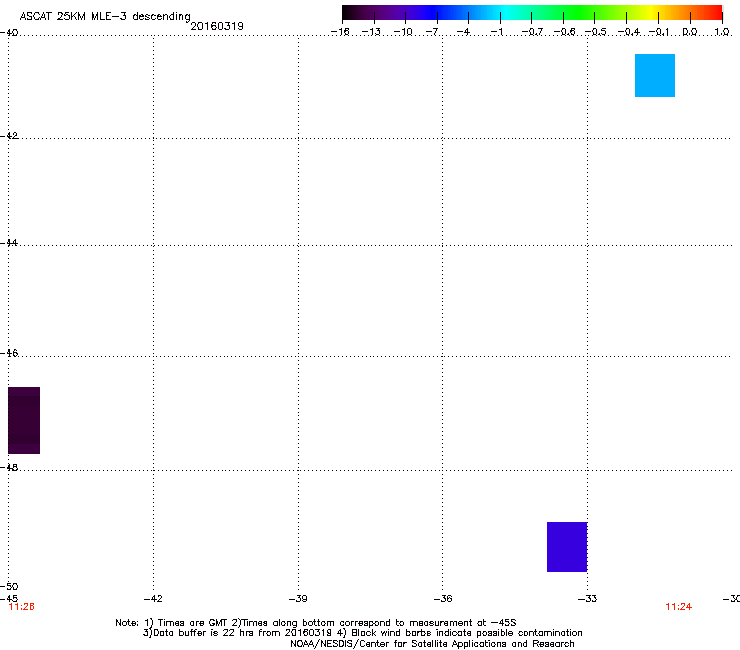Image resolution: width=740 pixels, height=650 pixels.
Task: Click the NOAA/NESDIS credit line
Action: tap(432, 644)
